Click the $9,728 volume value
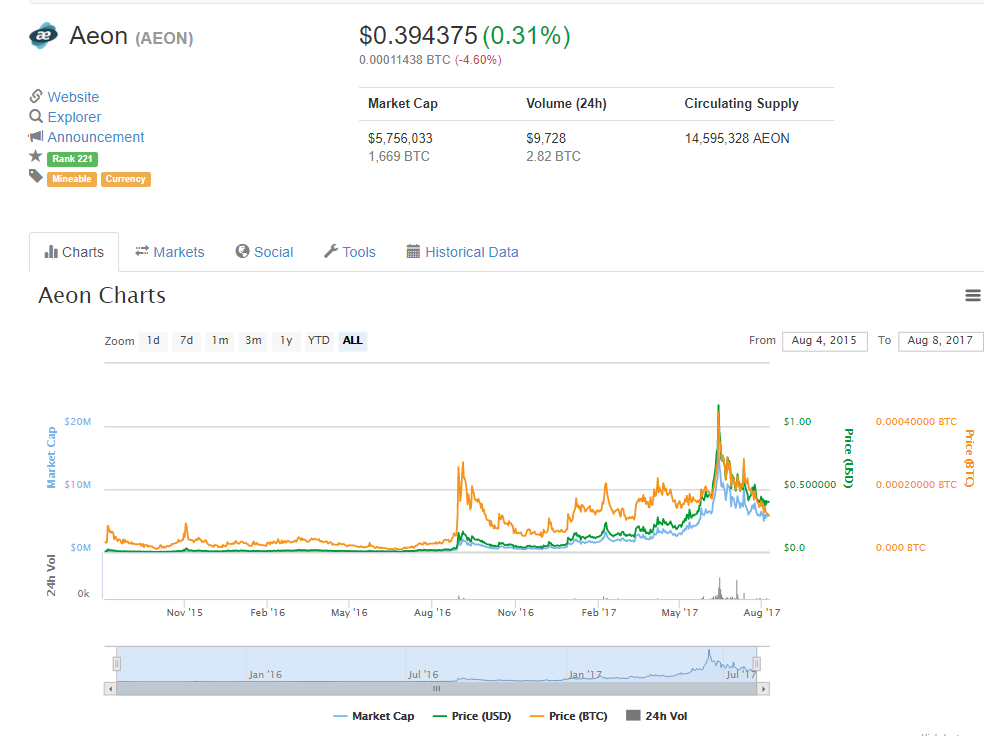The image size is (984, 736). tap(546, 138)
